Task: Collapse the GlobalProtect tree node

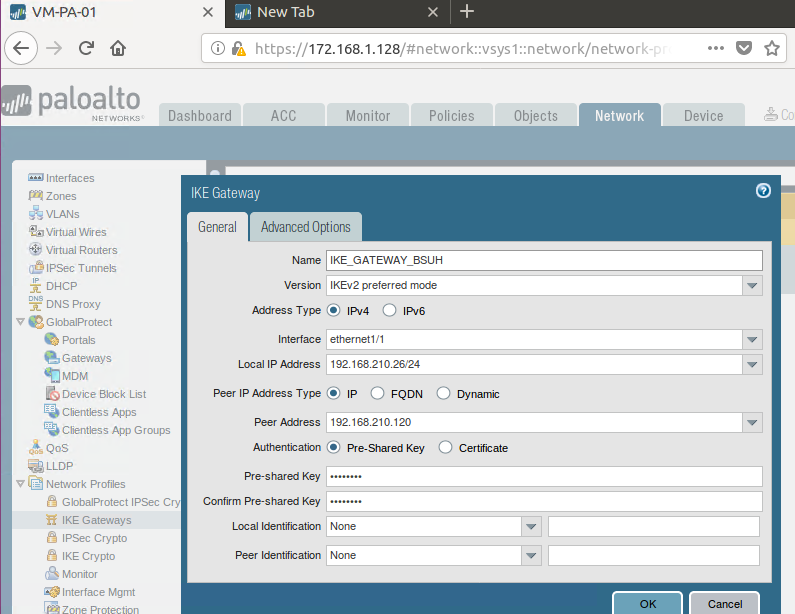Action: coord(21,322)
